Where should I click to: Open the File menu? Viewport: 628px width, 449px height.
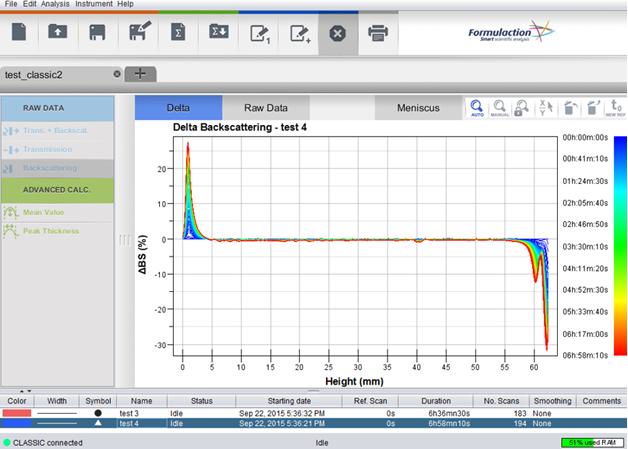[x=11, y=4]
